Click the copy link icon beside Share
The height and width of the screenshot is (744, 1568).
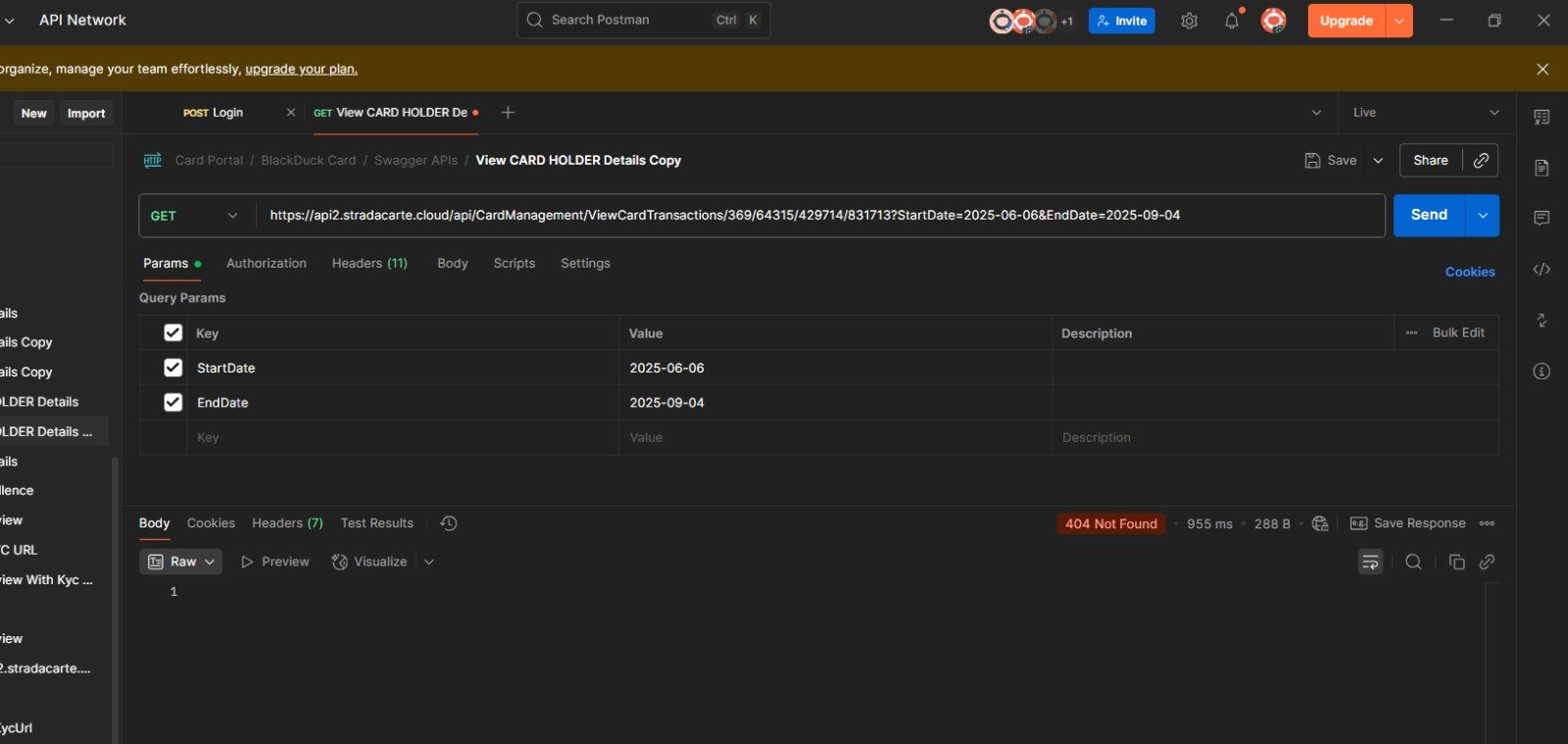pyautogui.click(x=1481, y=160)
